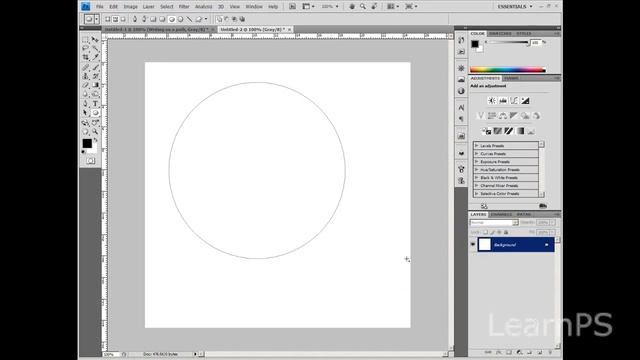Add a Brightness/Contrast adjustment
This screenshot has width=640, height=360.
click(492, 100)
